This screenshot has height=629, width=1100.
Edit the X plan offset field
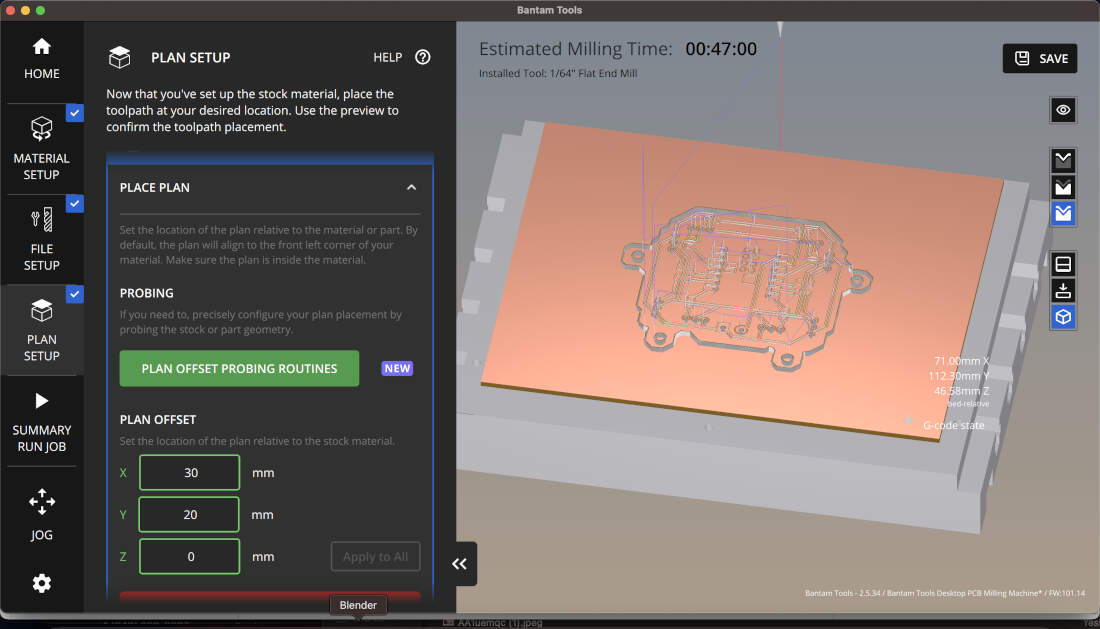coord(189,473)
